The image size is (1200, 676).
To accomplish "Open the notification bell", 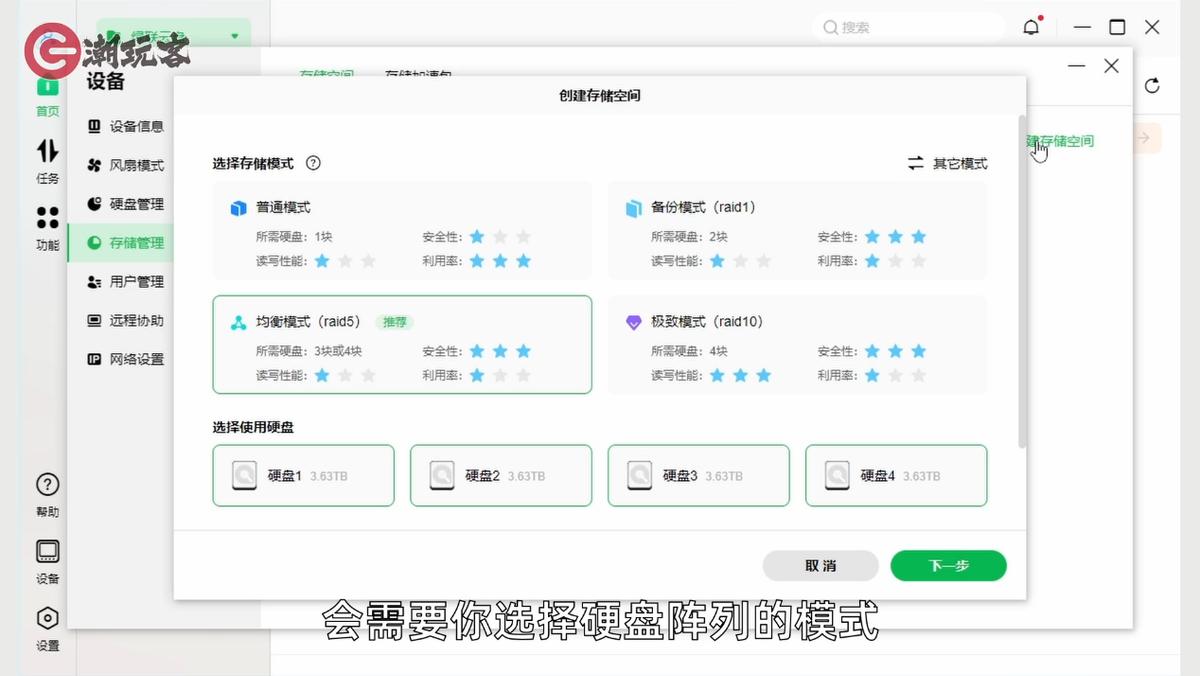I will click(1032, 27).
